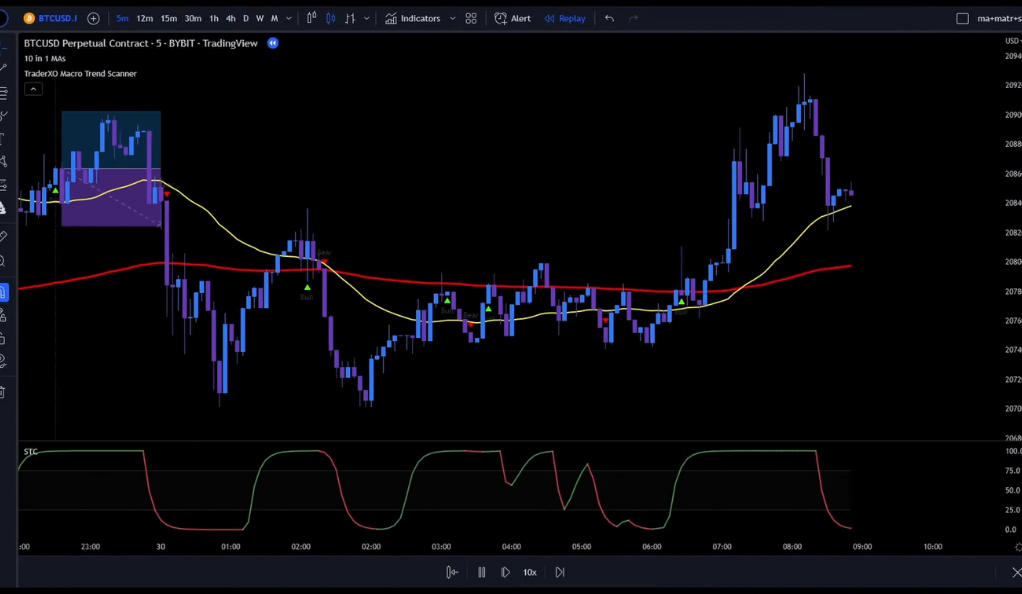The width and height of the screenshot is (1022, 594).
Task: Select the 1h timeframe
Action: click(214, 18)
